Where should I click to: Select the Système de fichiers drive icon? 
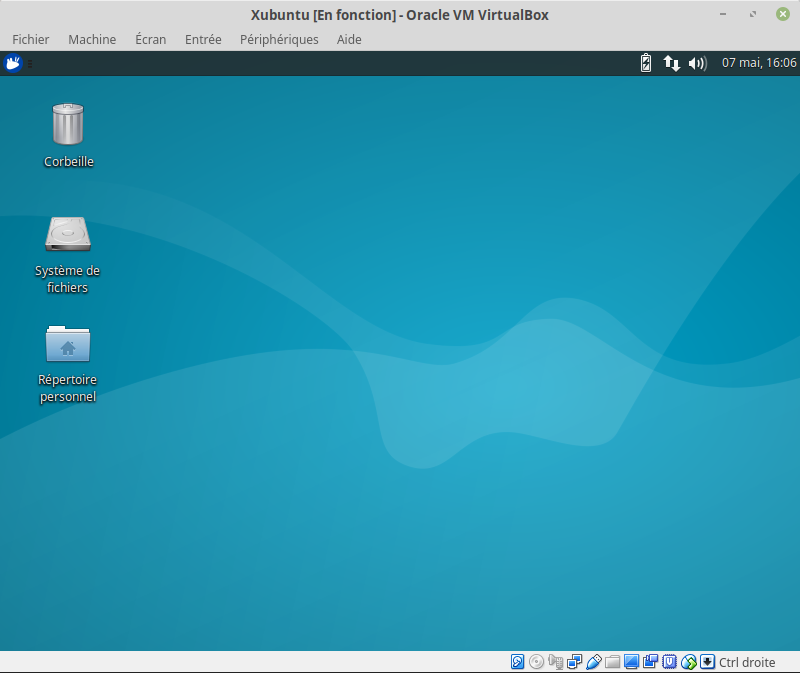click(68, 234)
